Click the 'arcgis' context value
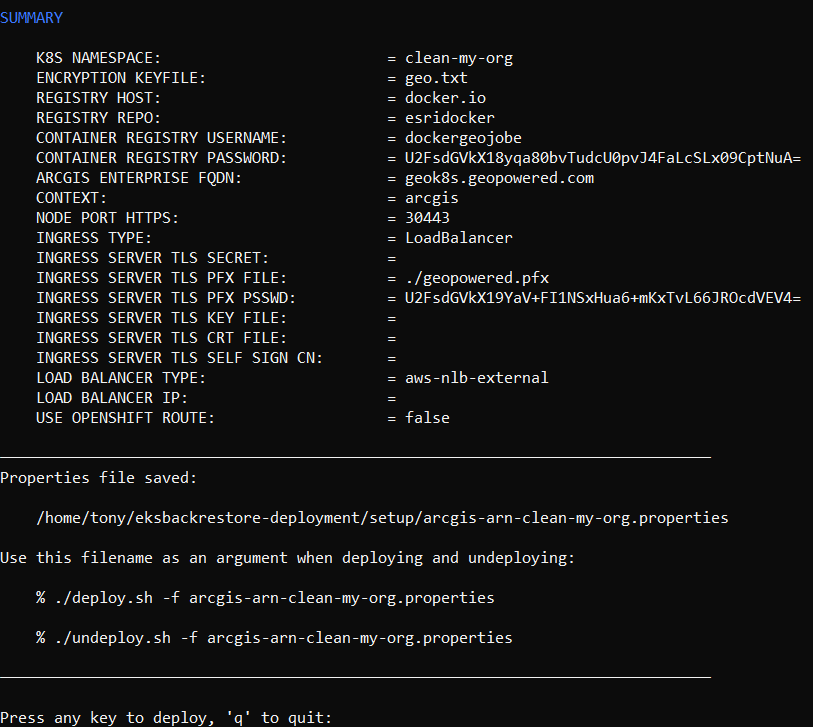Image resolution: width=813 pixels, height=727 pixels. 431,199
